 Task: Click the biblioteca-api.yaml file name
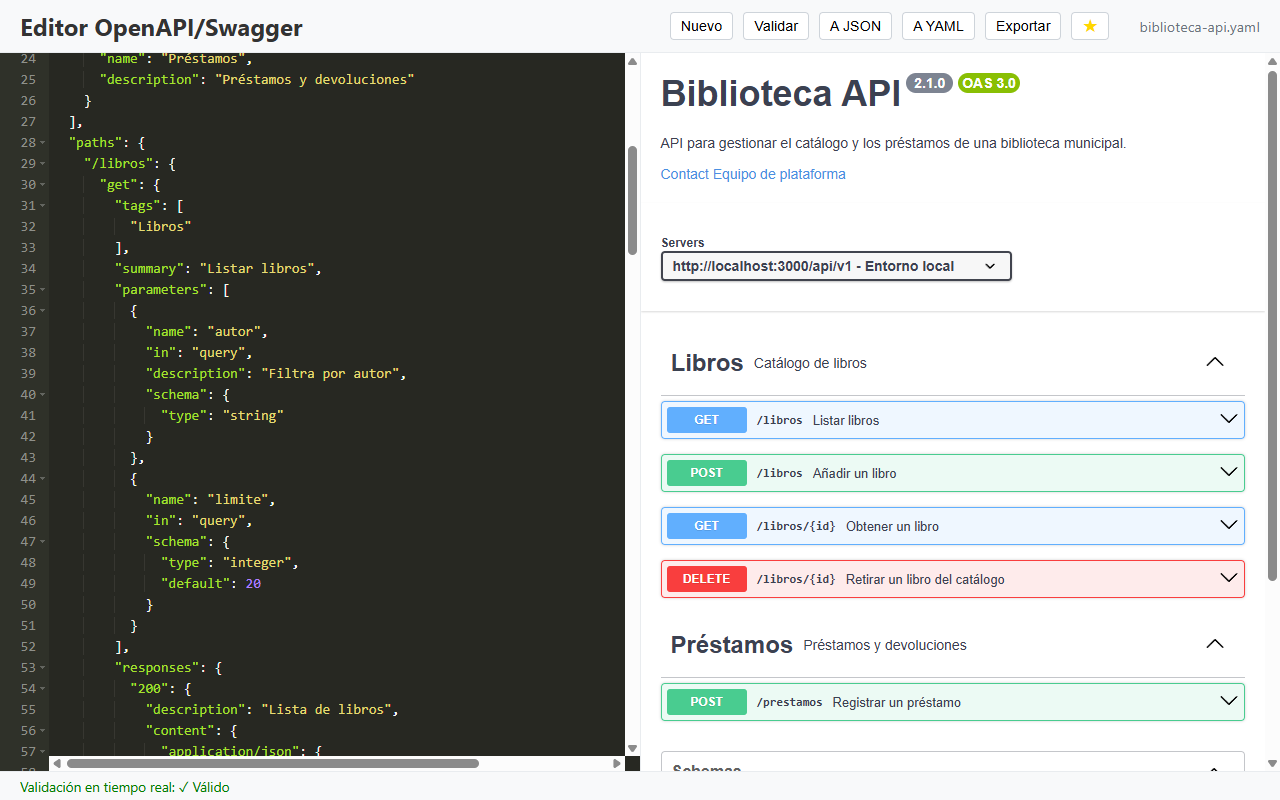coord(1200,27)
